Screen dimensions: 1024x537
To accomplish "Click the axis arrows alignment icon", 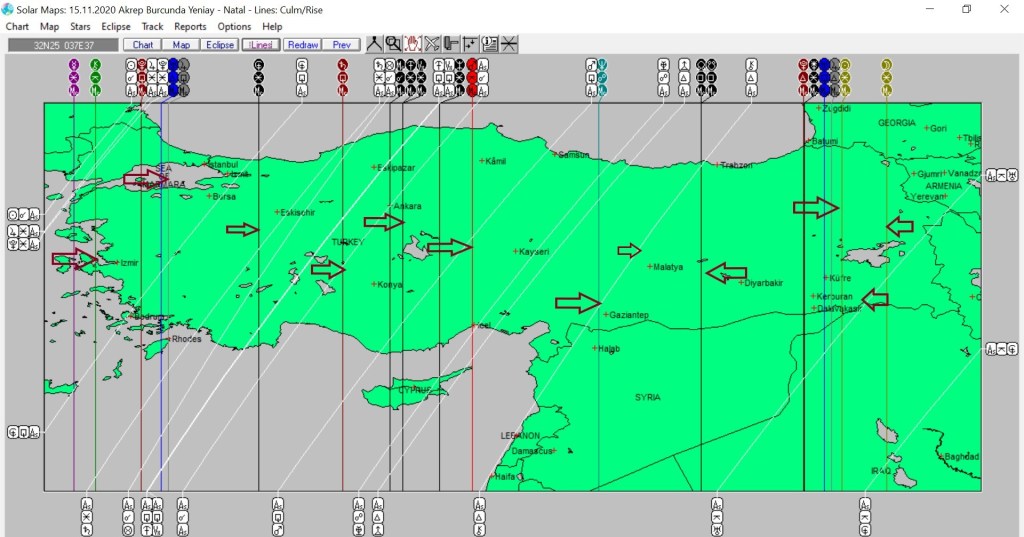I will click(x=470, y=44).
